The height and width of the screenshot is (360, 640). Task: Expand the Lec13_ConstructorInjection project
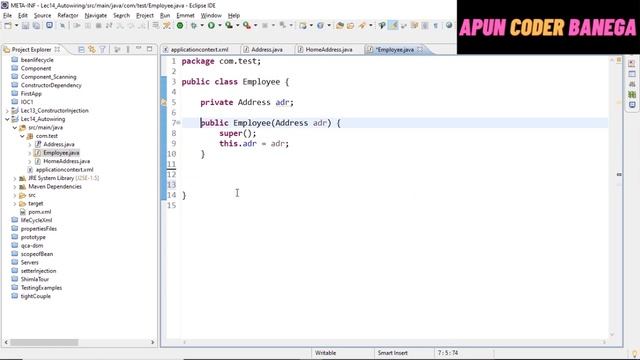point(7,111)
